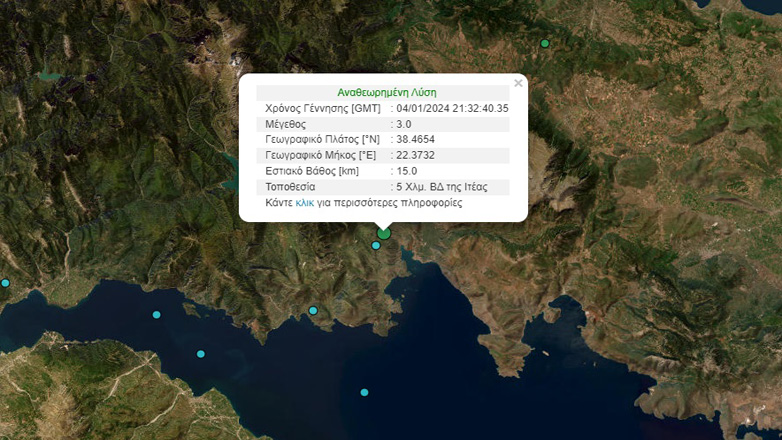Screen dimensions: 782x440
Task: Open the 'κλικ' link for more information
Action: point(305,203)
